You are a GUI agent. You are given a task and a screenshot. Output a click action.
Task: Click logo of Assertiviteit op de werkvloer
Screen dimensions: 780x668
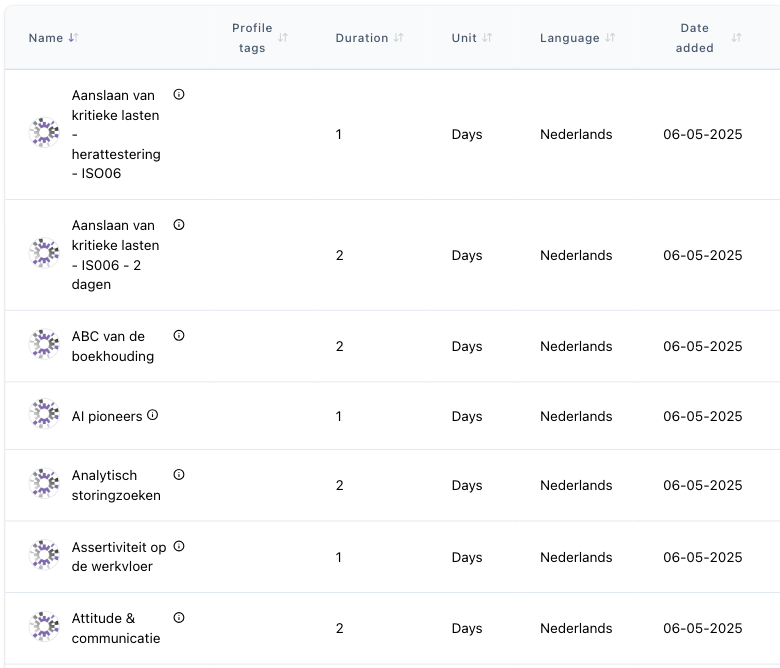(44, 555)
